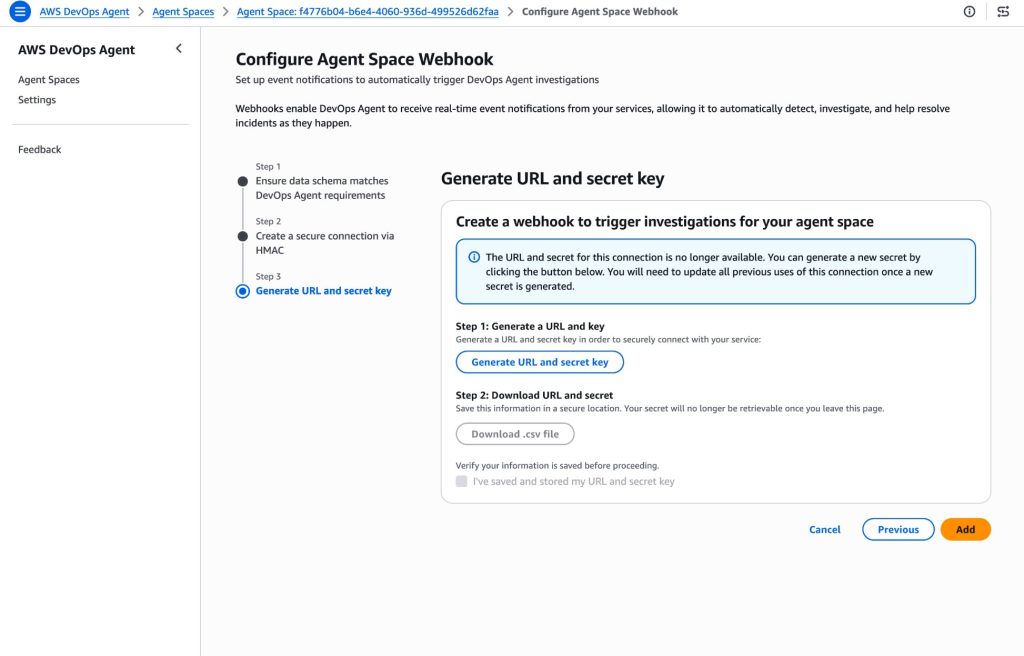Viewport: 1024px width, 656px height.
Task: Open Settings in the sidebar
Action: pos(37,100)
